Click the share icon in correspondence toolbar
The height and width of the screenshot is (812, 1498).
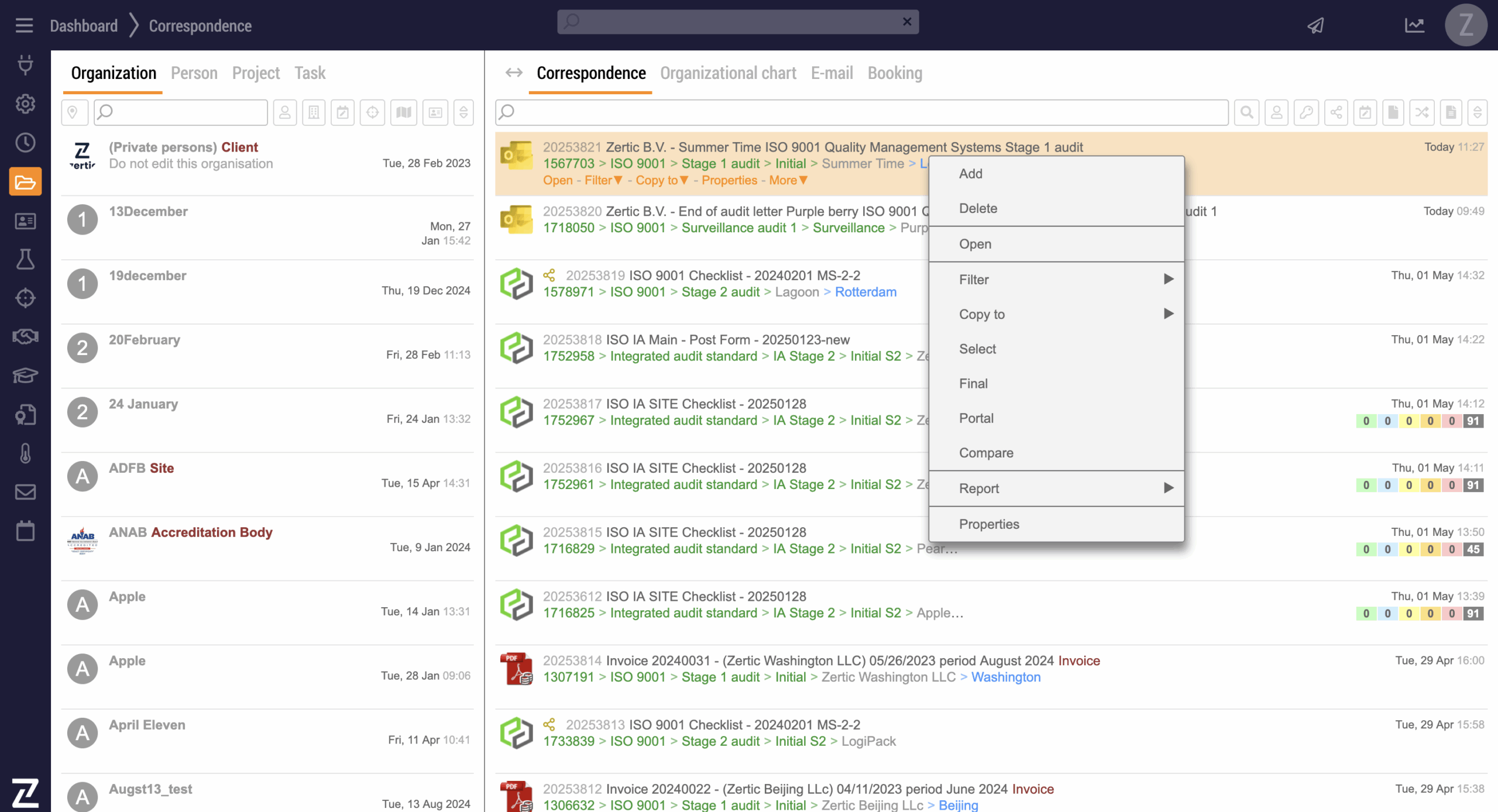(x=1336, y=112)
